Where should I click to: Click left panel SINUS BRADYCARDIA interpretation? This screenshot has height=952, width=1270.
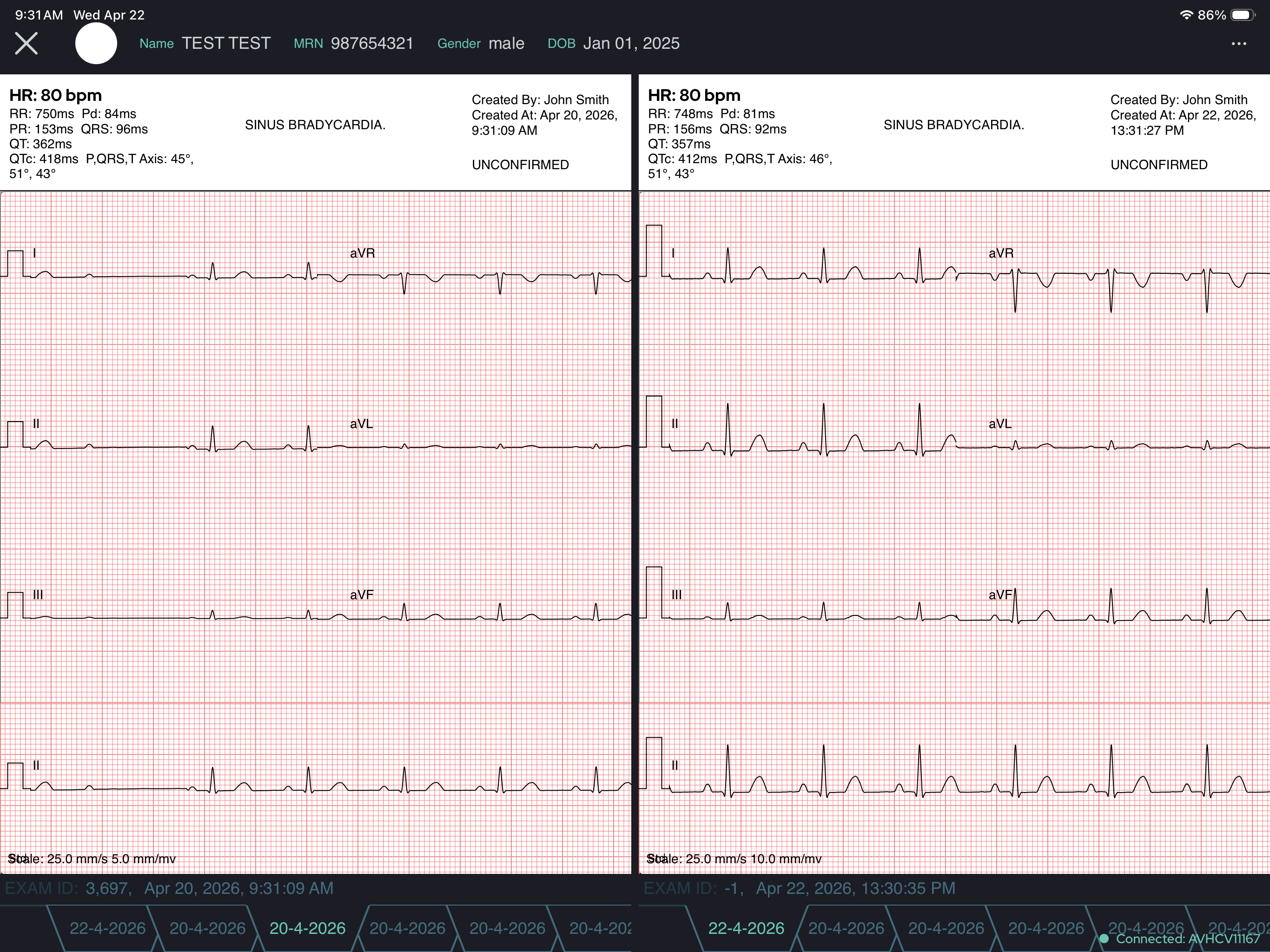click(315, 125)
